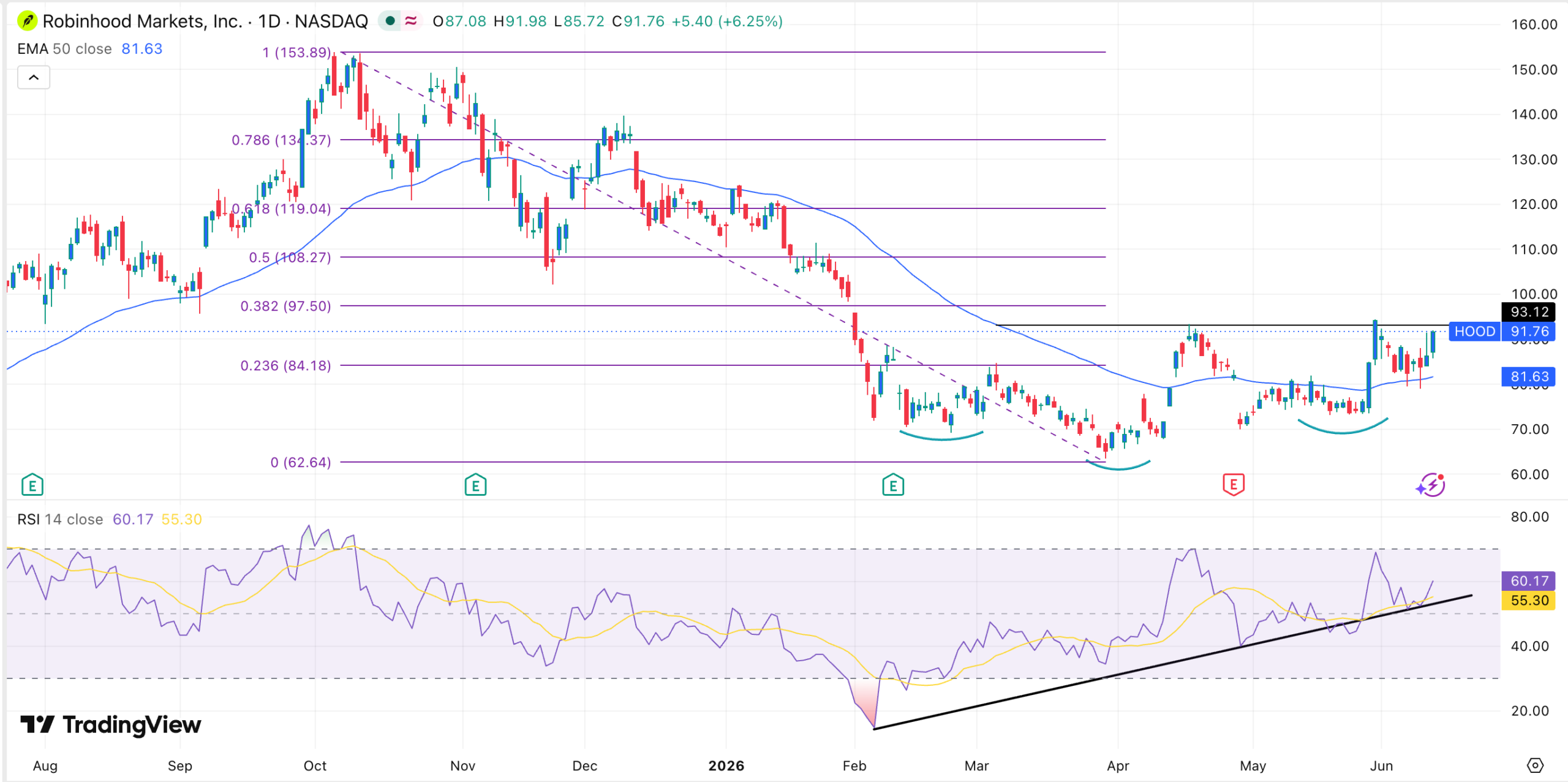This screenshot has height=782, width=1568.
Task: Open the August earnings E marker
Action: tap(32, 485)
